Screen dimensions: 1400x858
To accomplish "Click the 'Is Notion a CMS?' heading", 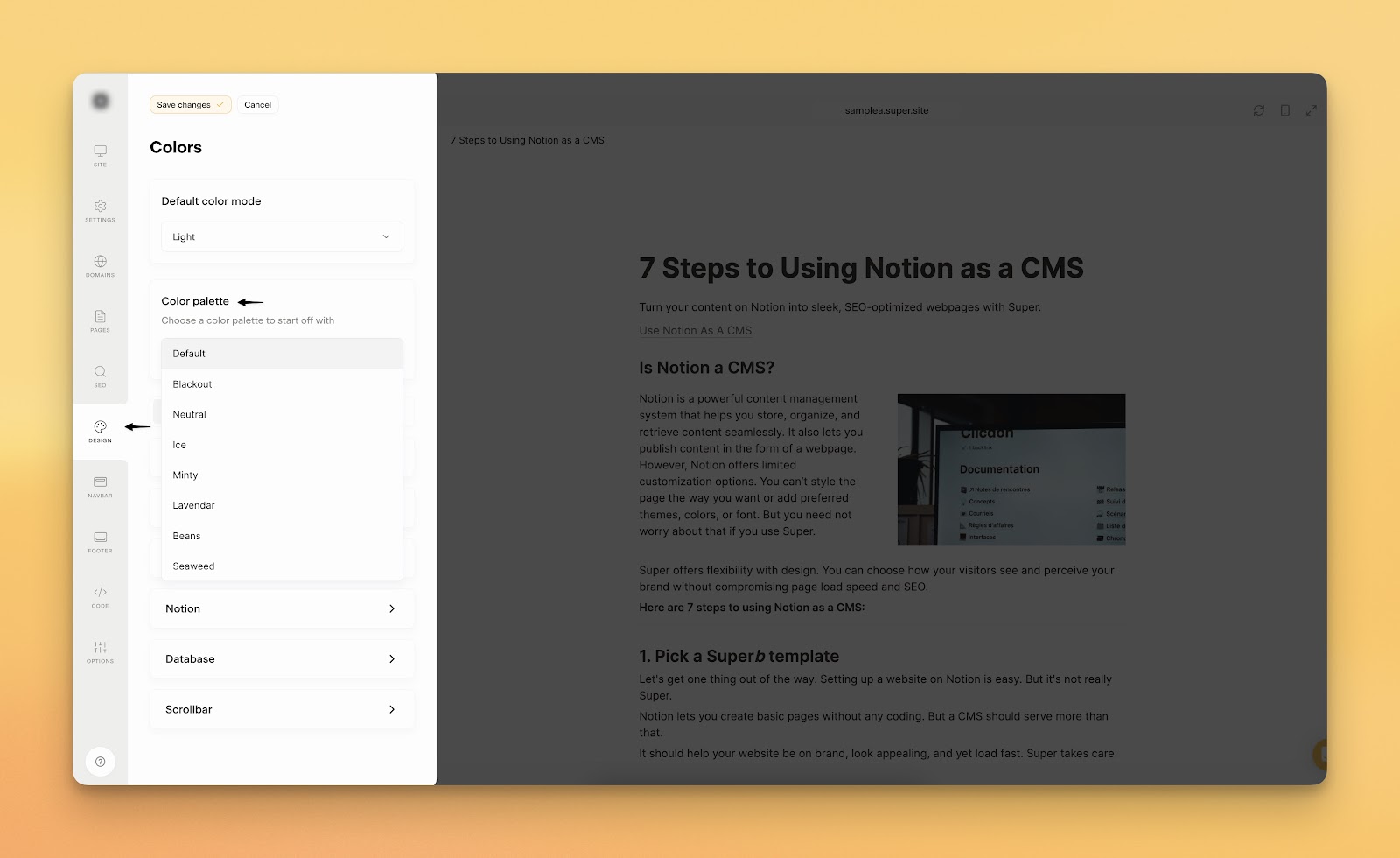I will (x=707, y=368).
